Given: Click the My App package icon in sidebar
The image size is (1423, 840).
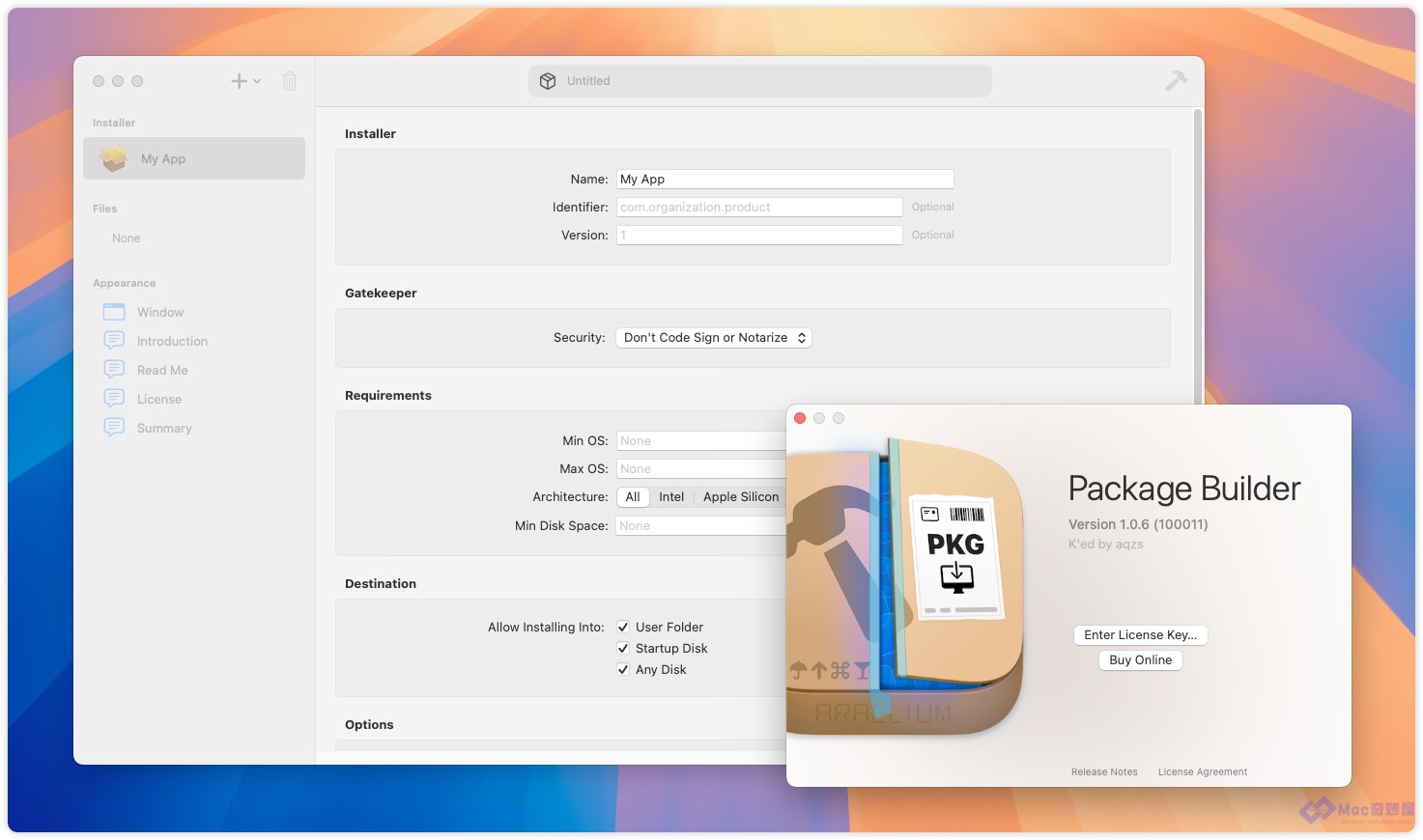Looking at the screenshot, I should tap(114, 158).
